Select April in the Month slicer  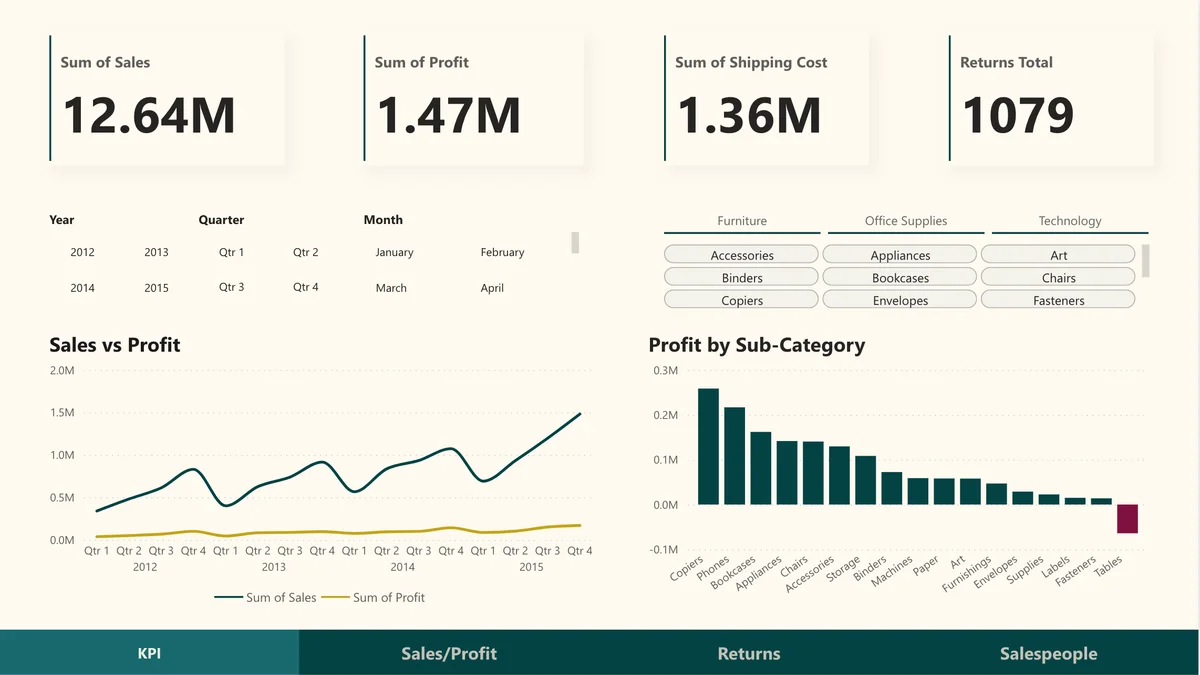[492, 287]
